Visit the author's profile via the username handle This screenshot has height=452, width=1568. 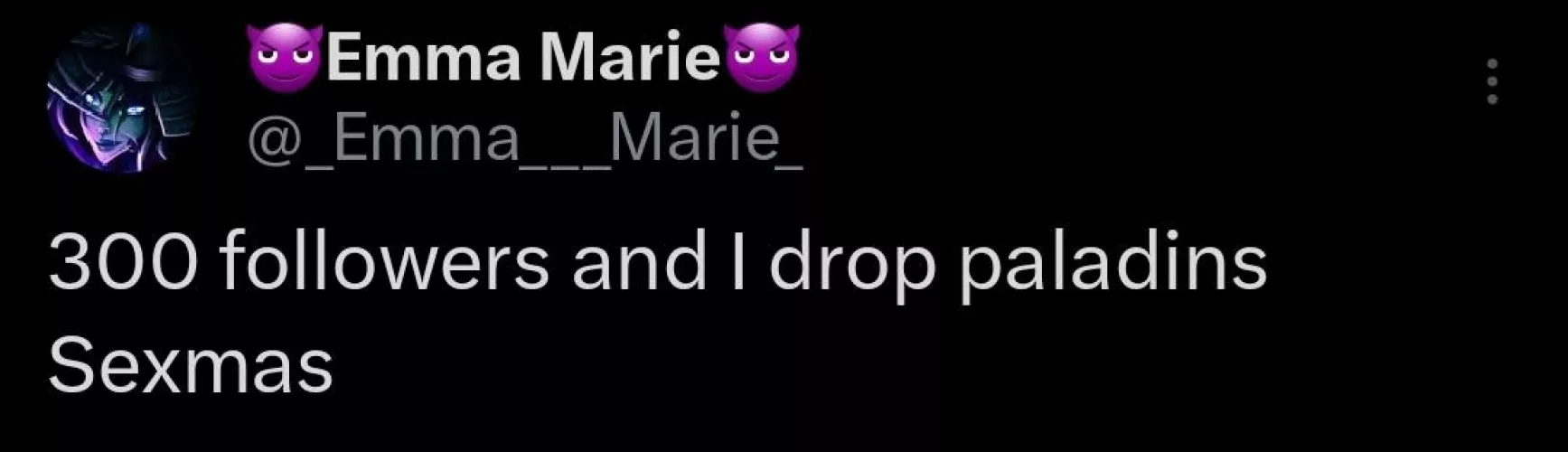(x=524, y=141)
